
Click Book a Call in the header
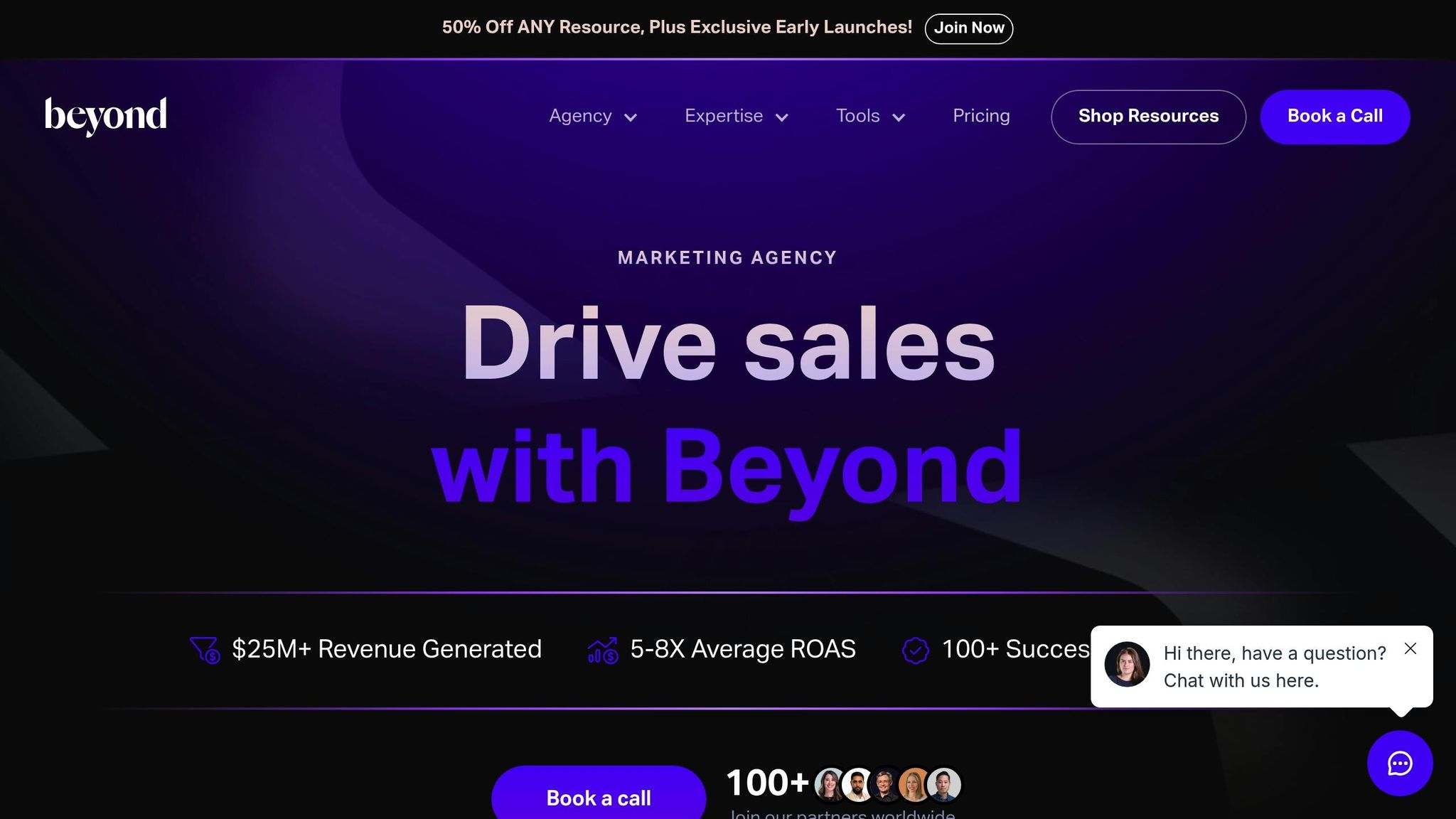tap(1335, 116)
